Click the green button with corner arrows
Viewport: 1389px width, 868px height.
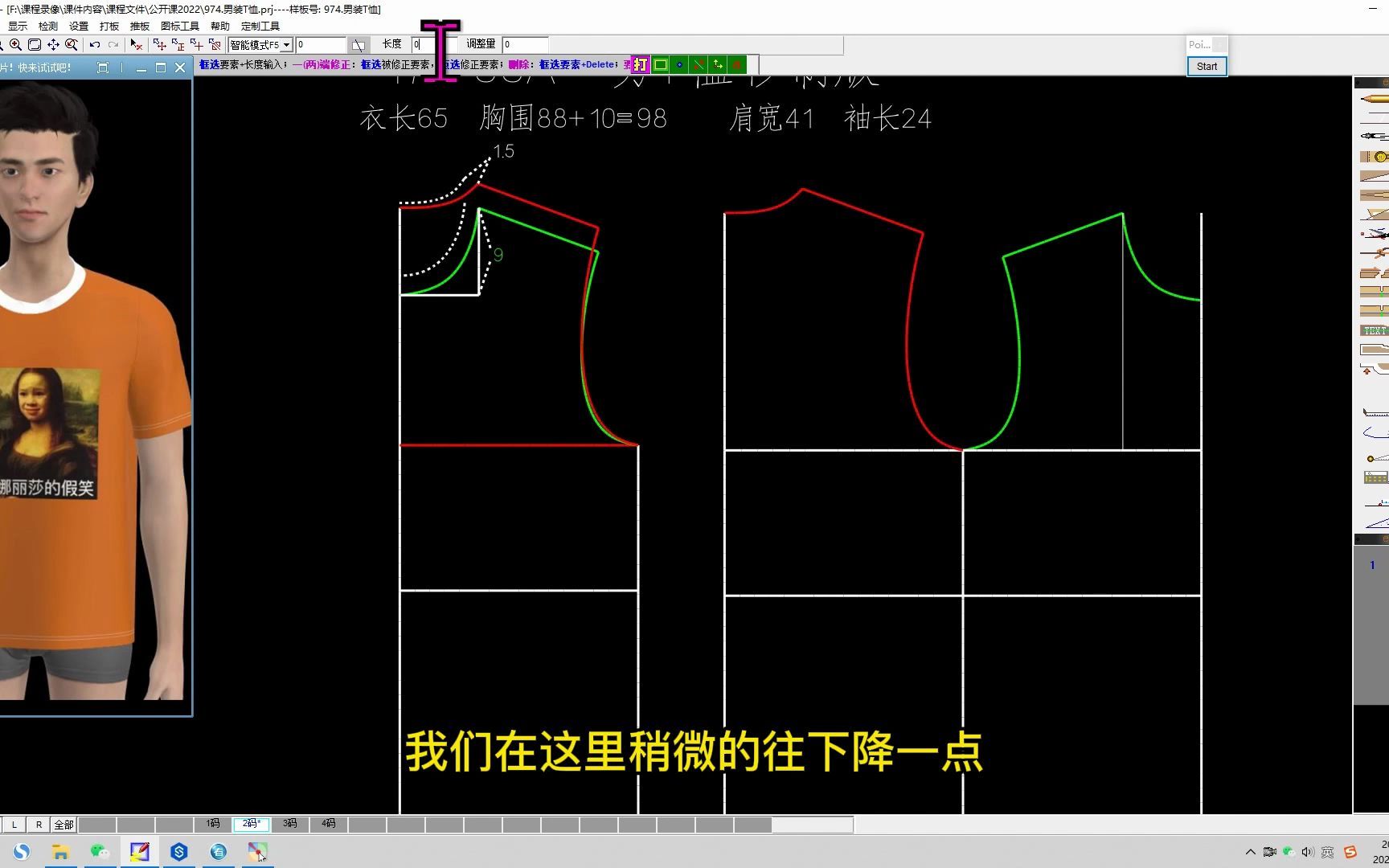(x=718, y=64)
